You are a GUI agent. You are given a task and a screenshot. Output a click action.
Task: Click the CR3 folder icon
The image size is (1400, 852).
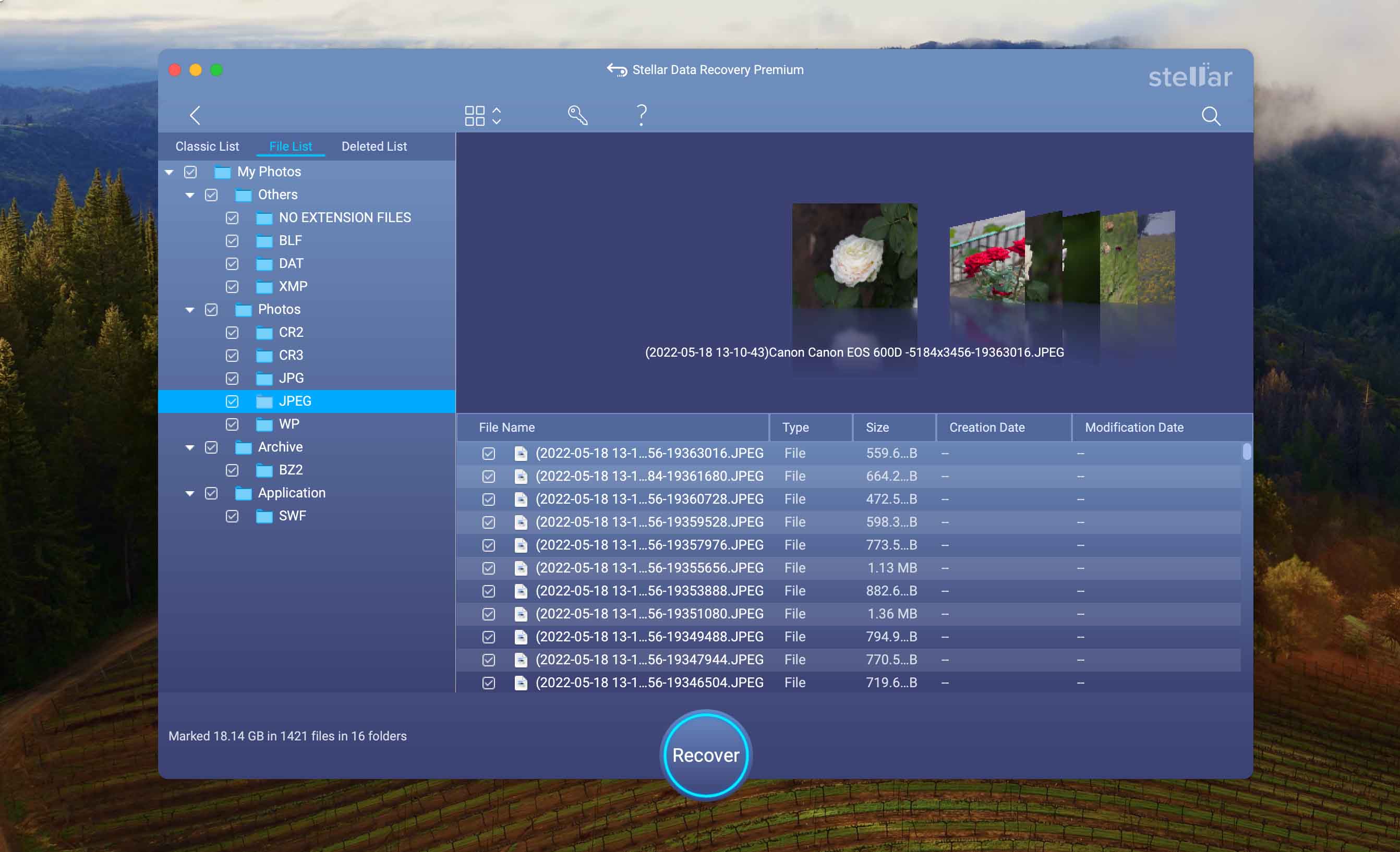click(x=264, y=356)
